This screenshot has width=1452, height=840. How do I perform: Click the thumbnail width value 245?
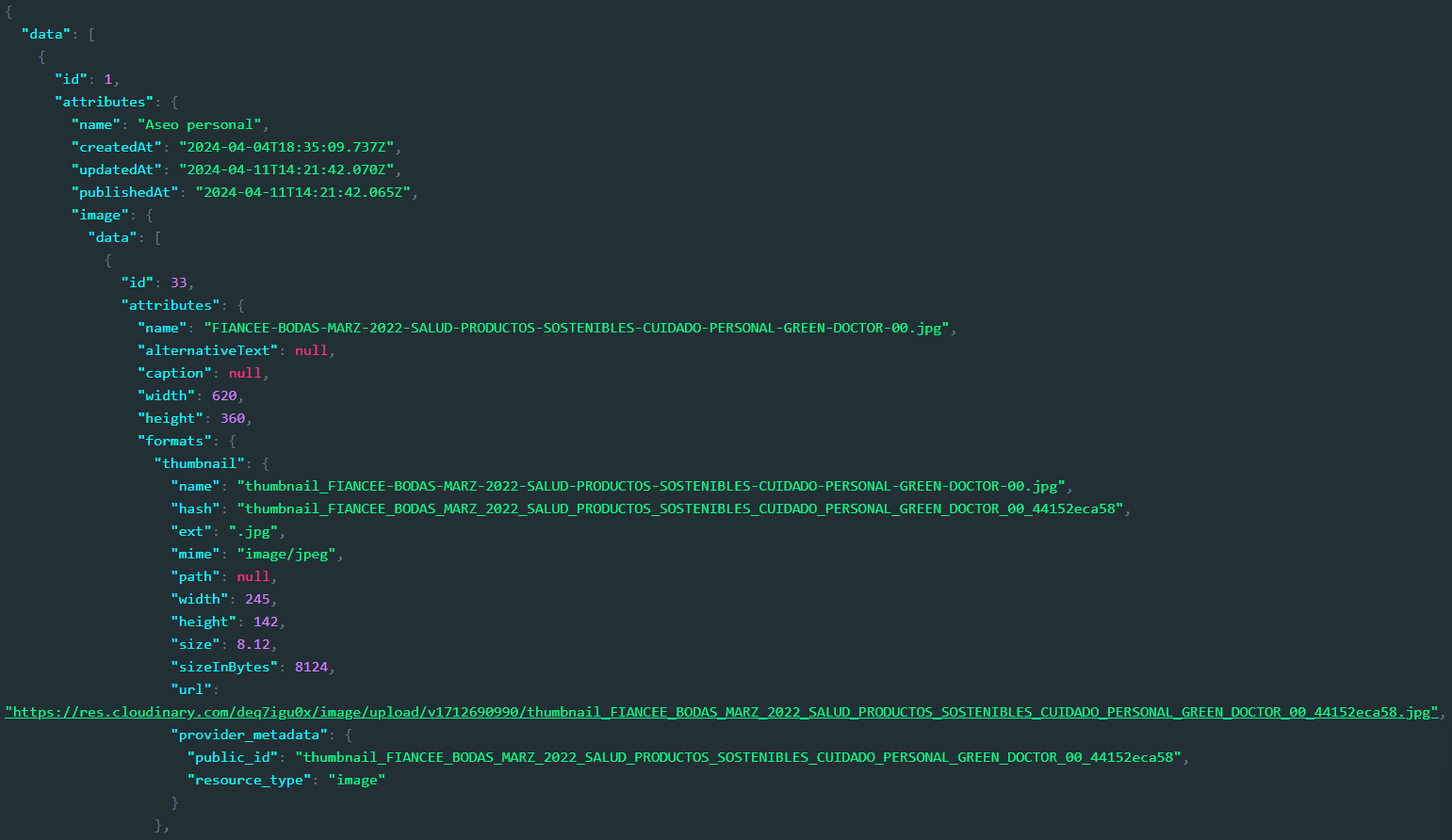257,599
